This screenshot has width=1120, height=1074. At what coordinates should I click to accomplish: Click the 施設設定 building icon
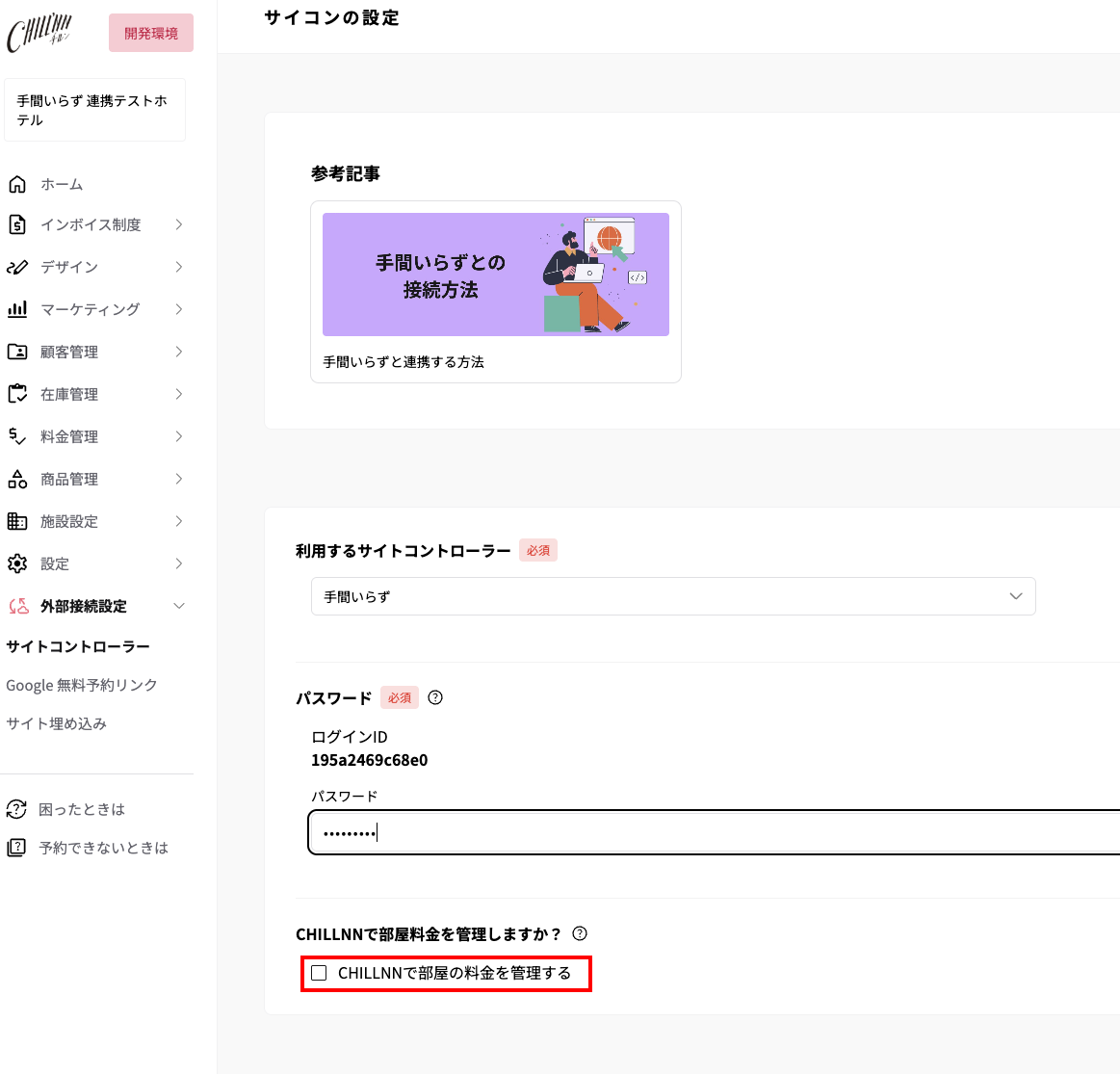(17, 521)
